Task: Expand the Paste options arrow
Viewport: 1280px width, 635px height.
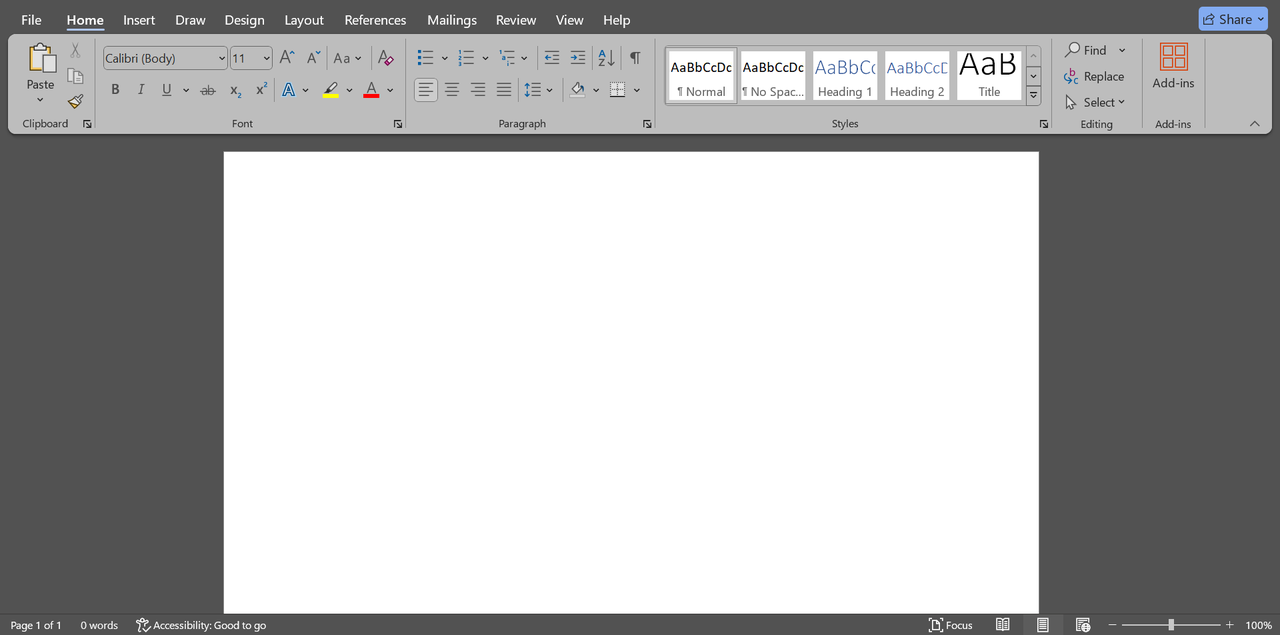Action: tap(41, 100)
